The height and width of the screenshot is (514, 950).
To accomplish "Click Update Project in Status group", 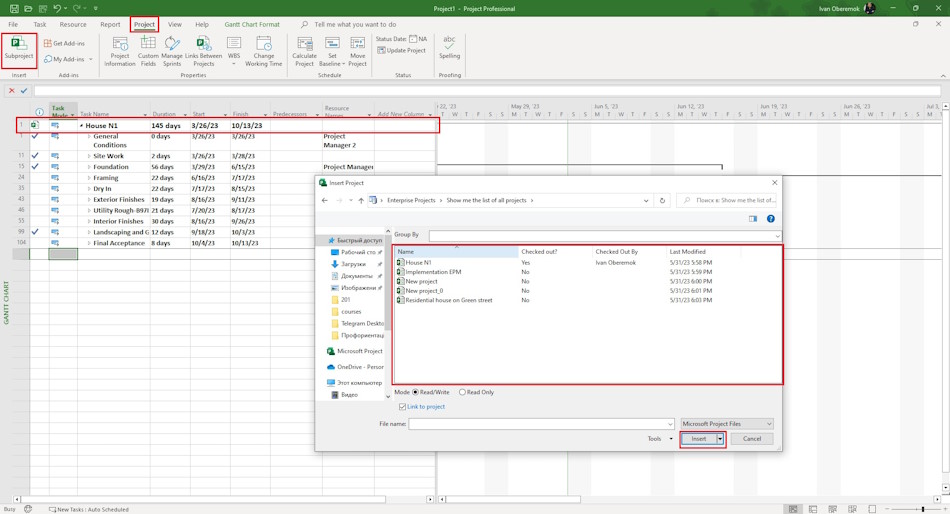I will pos(401,50).
